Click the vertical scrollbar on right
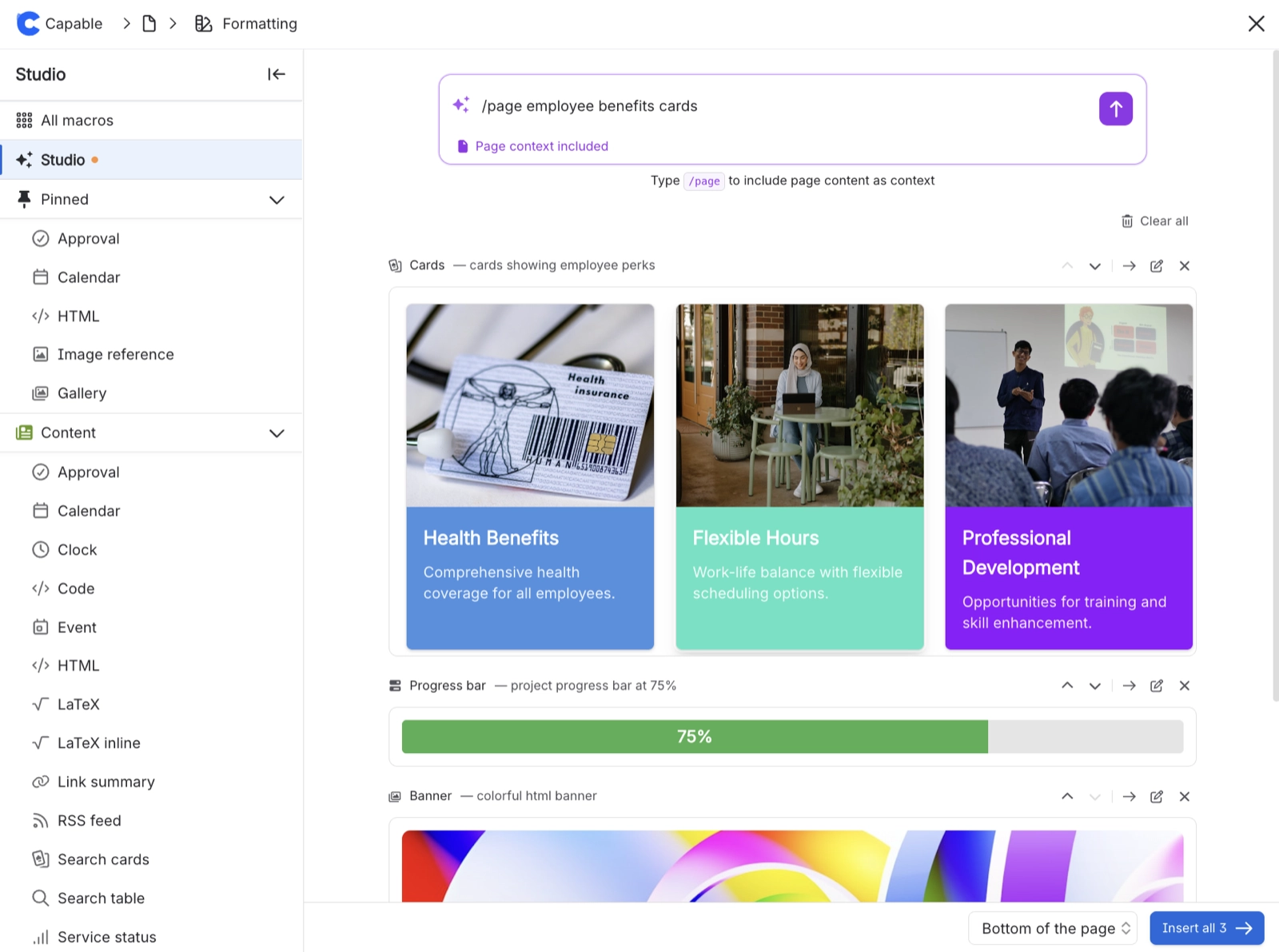 (x=1275, y=376)
